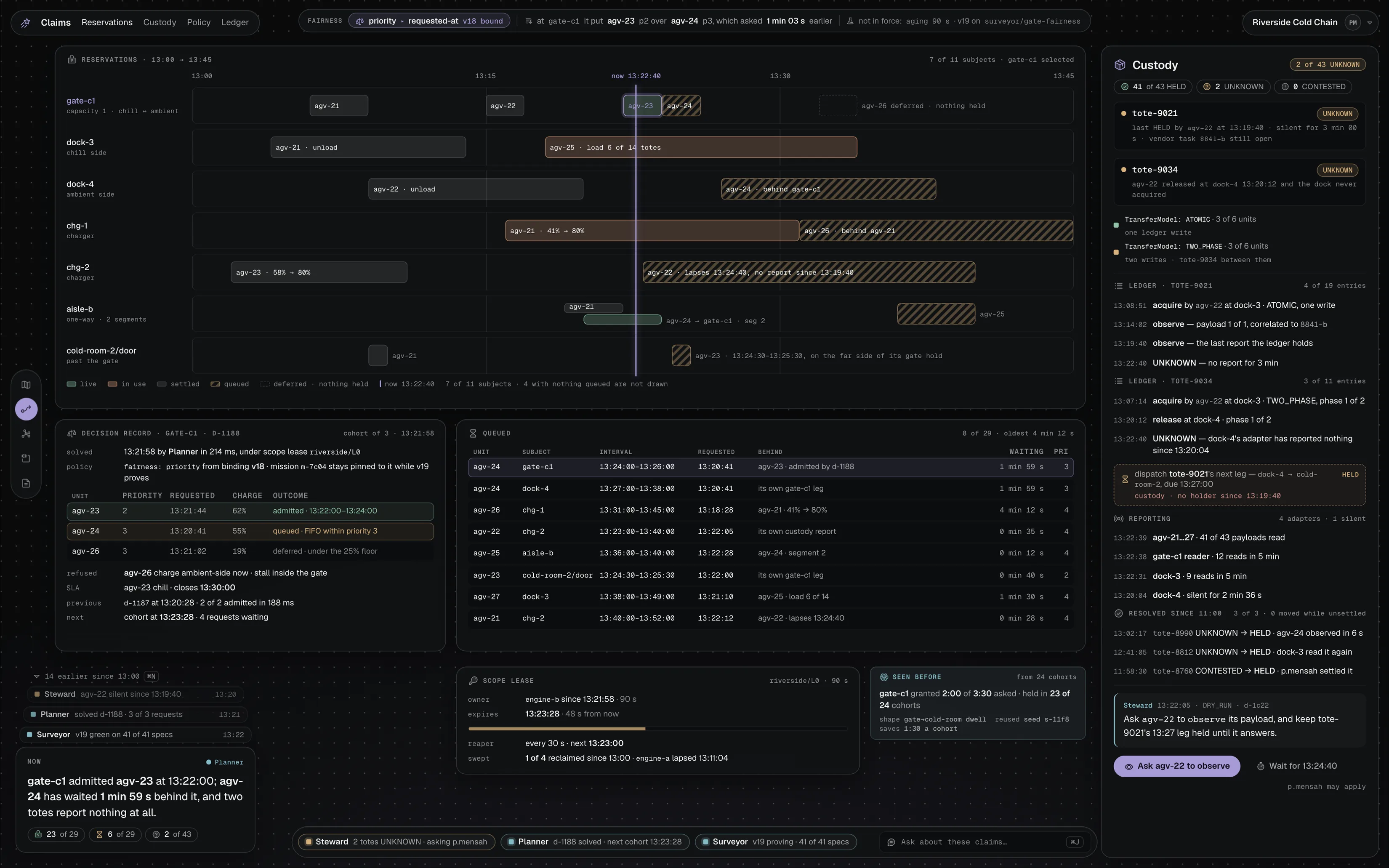The image size is (1389, 868).
Task: Switch to the Ledger tab
Action: (235, 22)
